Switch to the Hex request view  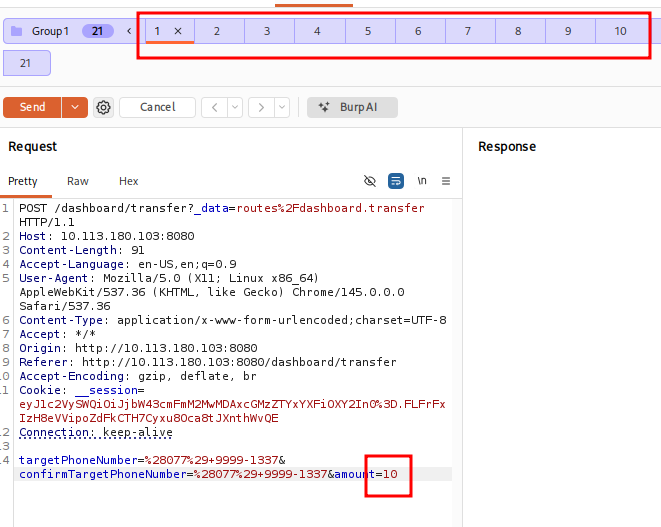tap(129, 181)
